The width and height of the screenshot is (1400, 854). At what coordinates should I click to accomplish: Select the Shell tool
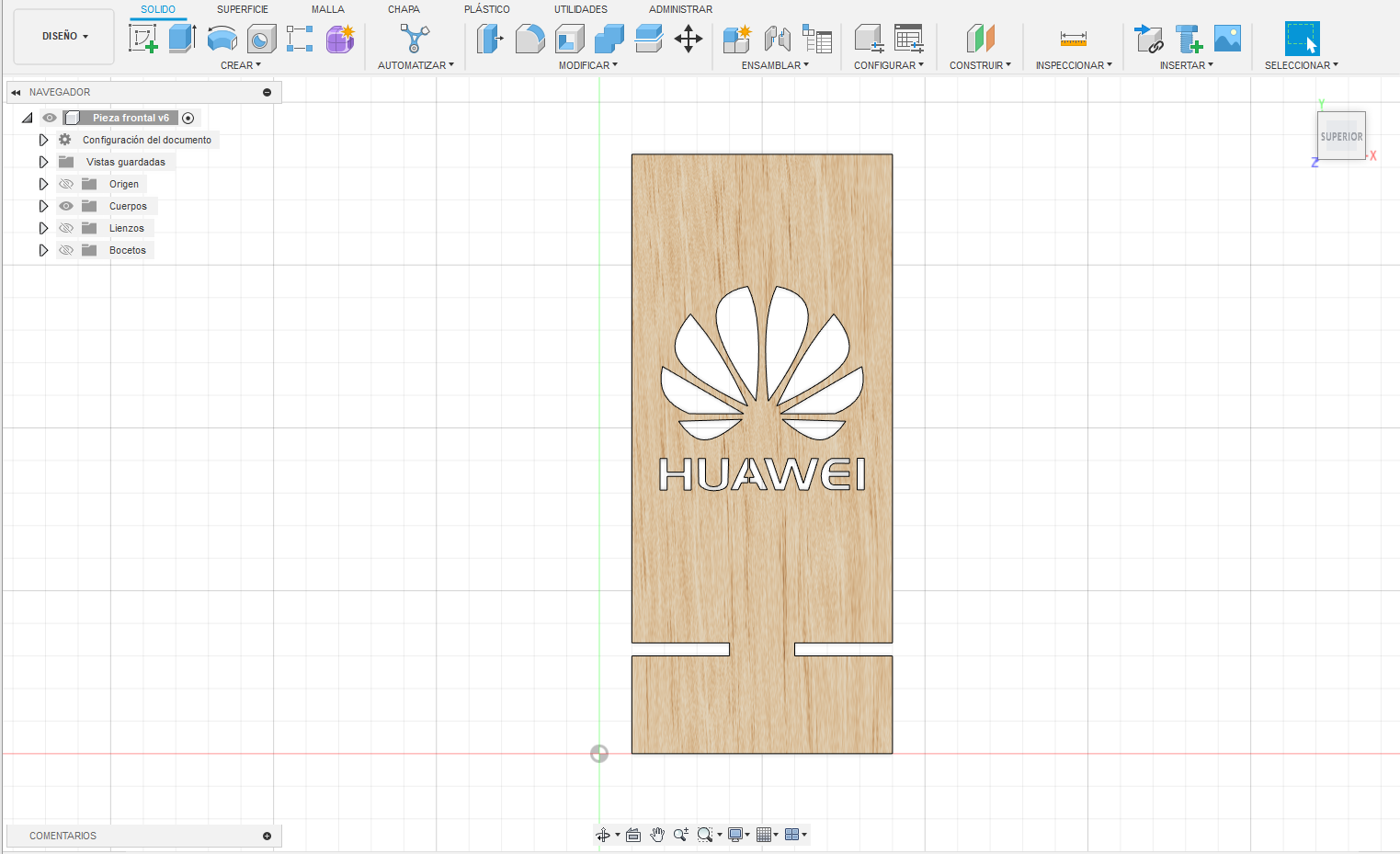pos(569,39)
